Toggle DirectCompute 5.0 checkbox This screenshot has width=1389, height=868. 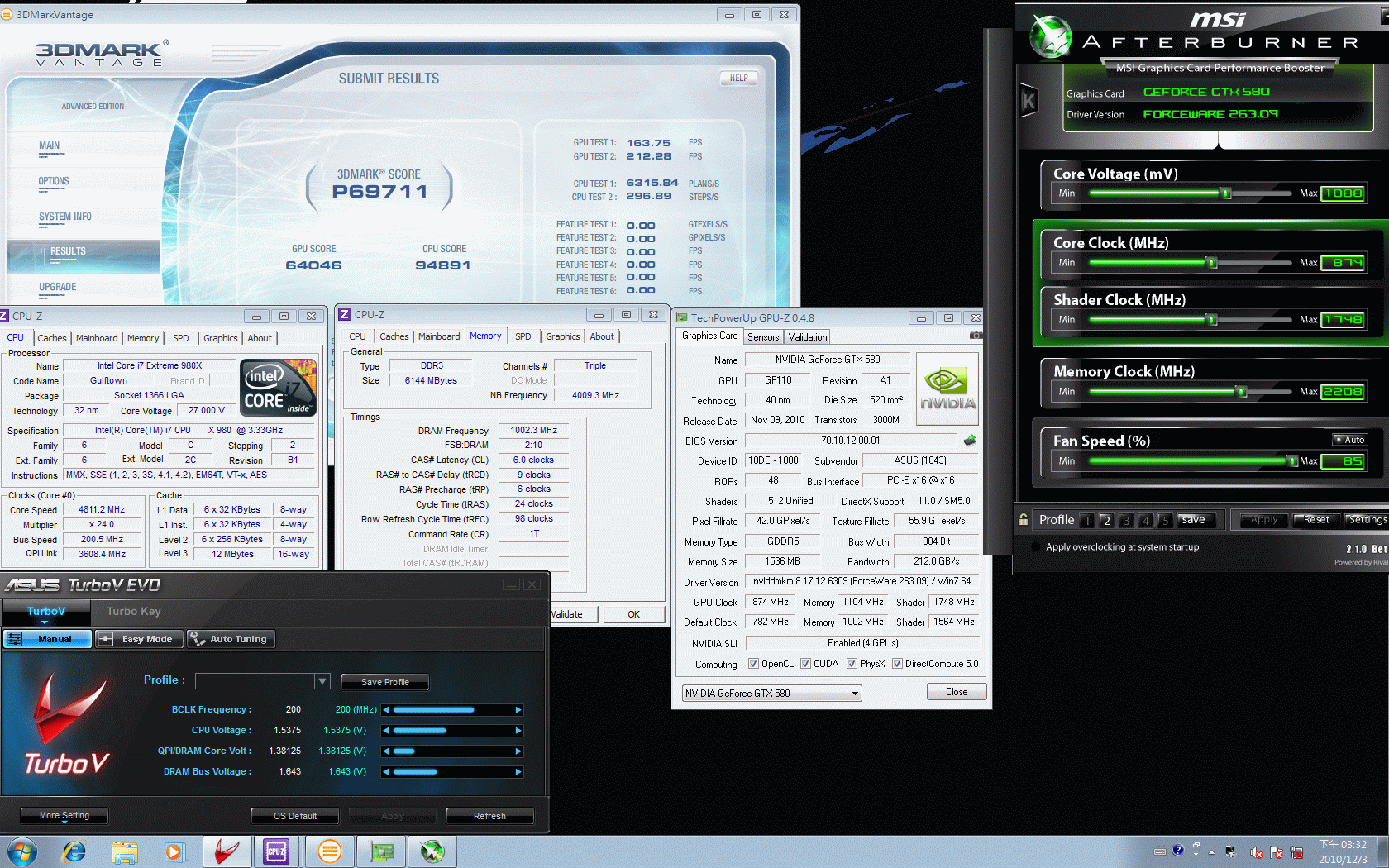(897, 664)
